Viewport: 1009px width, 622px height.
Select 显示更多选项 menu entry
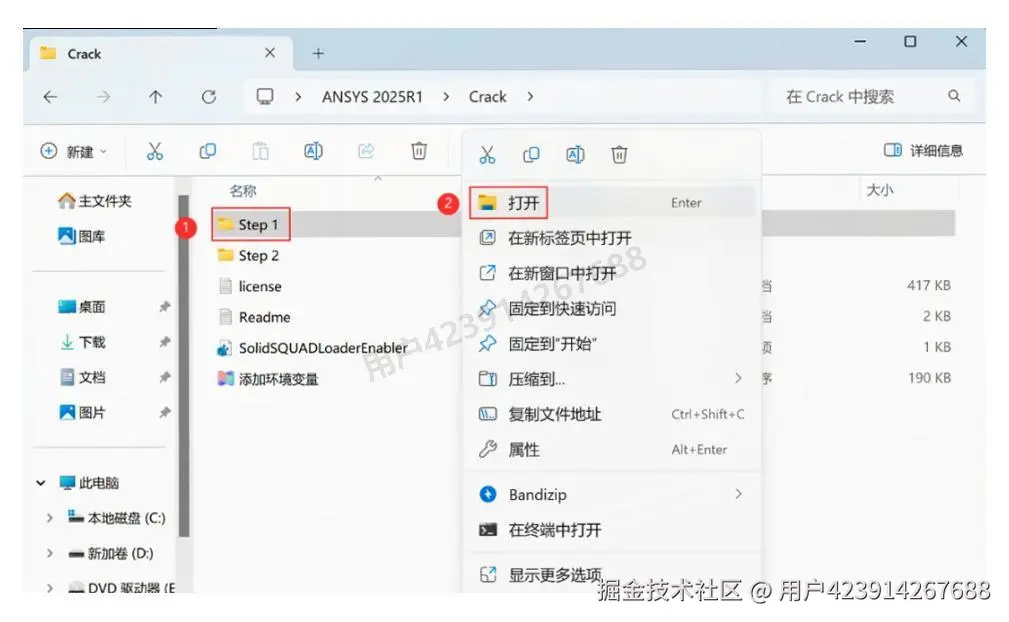tap(613, 574)
